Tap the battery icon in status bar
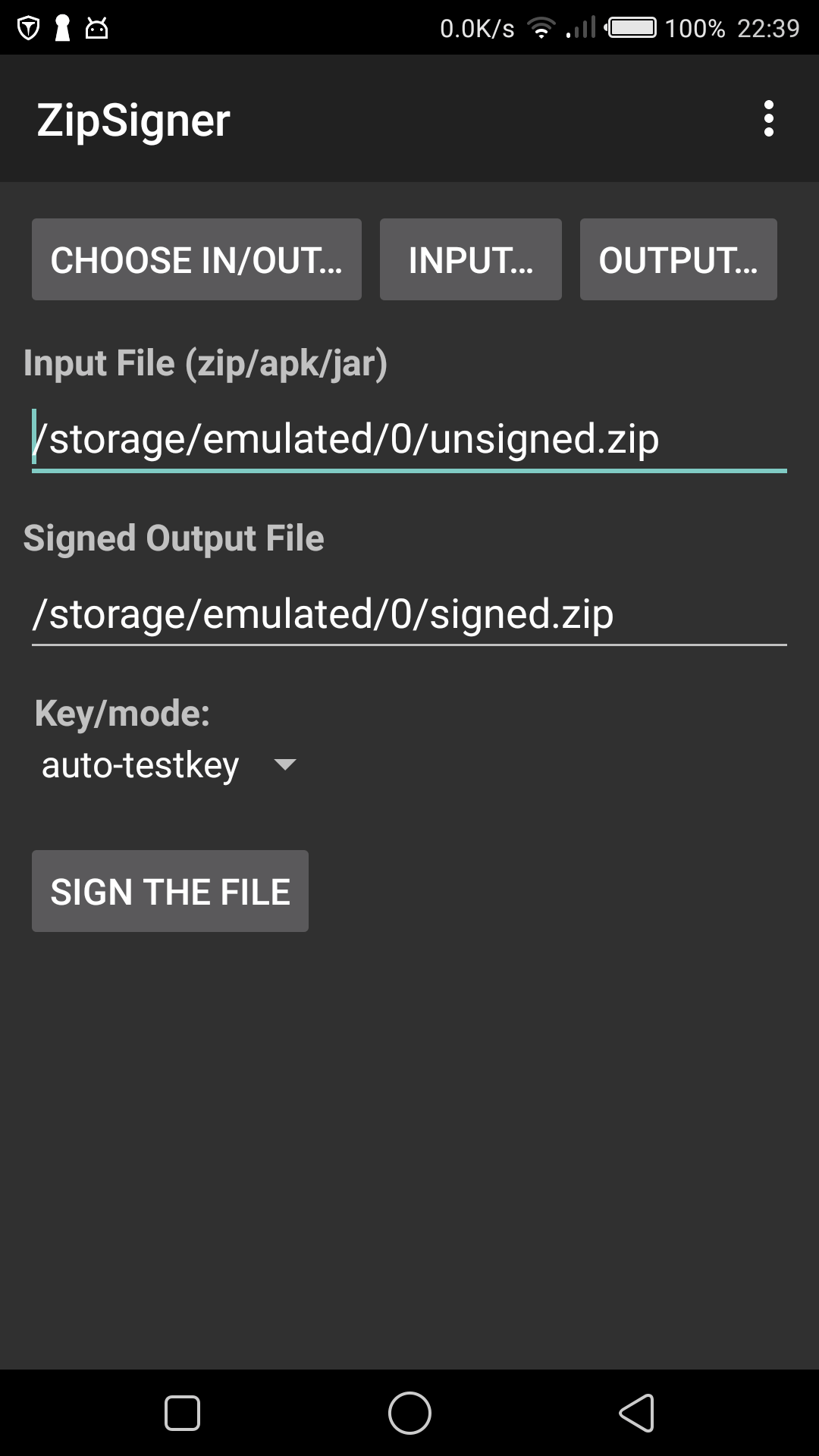 [x=632, y=29]
